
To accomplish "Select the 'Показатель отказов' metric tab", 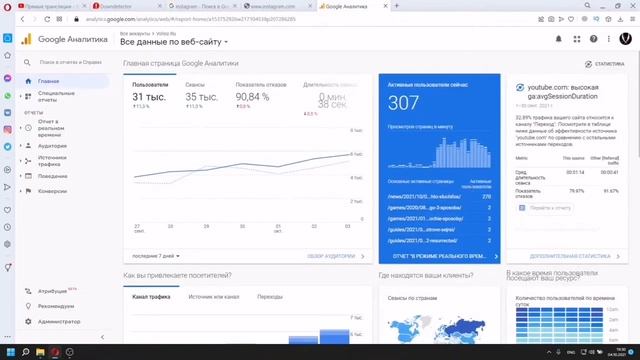I will [261, 84].
